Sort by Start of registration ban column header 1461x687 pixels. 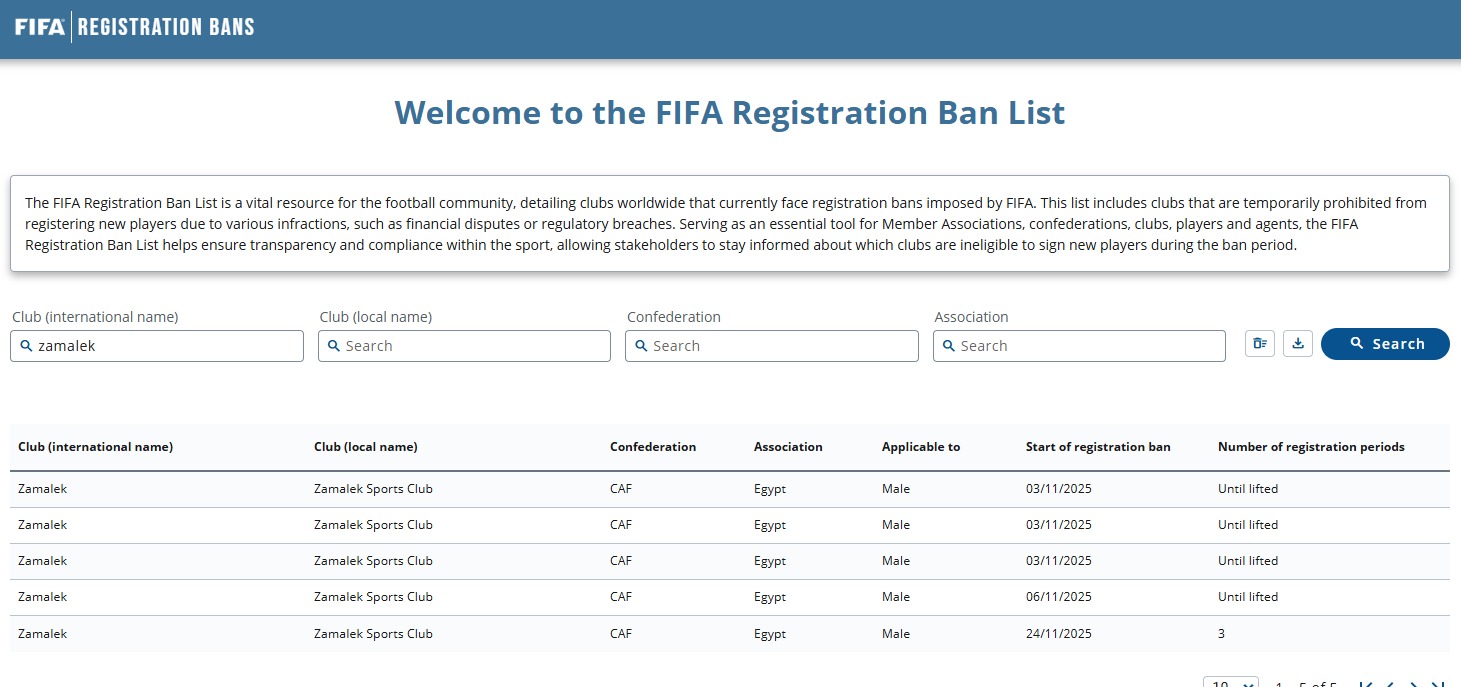pos(1097,447)
